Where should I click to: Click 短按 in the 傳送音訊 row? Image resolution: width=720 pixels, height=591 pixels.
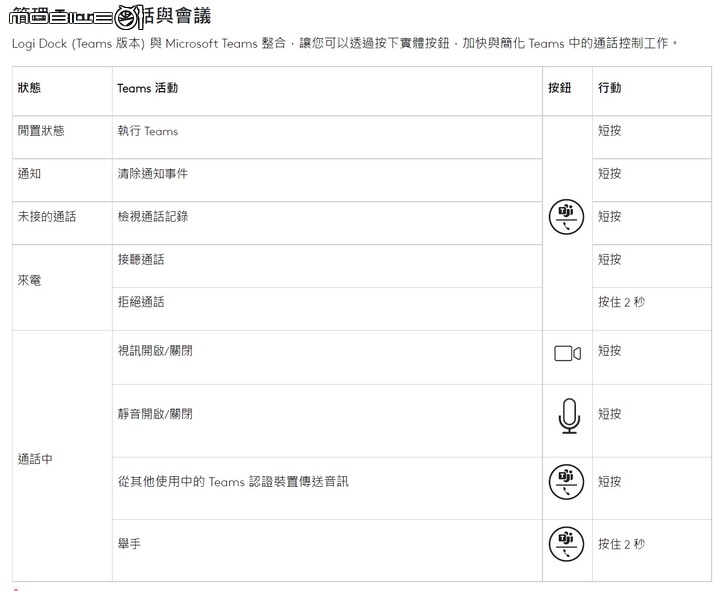tap(609, 481)
